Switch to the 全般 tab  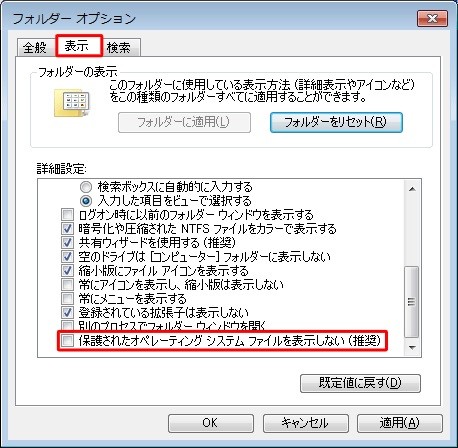pos(34,47)
